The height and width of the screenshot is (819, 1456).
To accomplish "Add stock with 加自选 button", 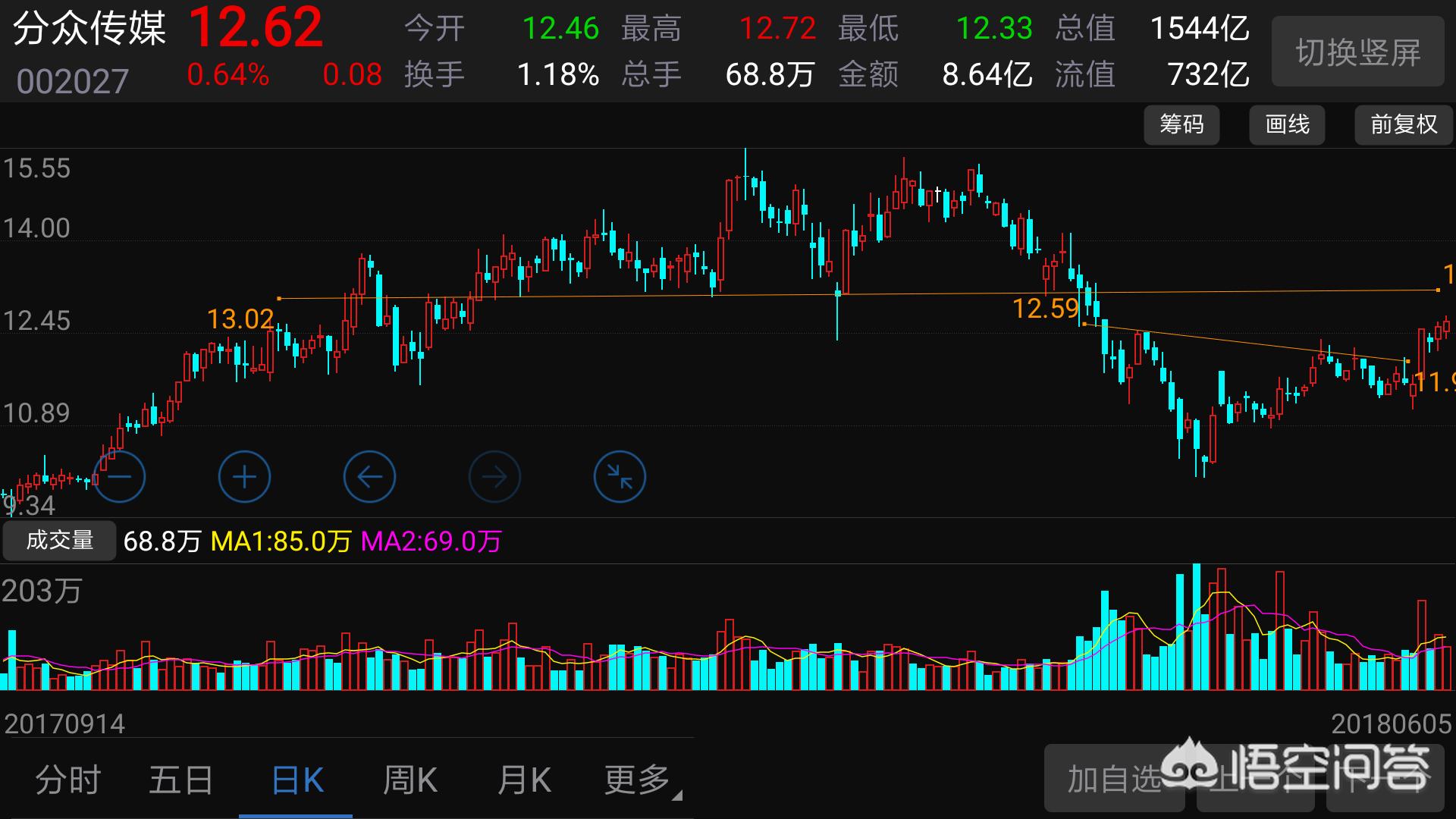I will click(x=1115, y=779).
